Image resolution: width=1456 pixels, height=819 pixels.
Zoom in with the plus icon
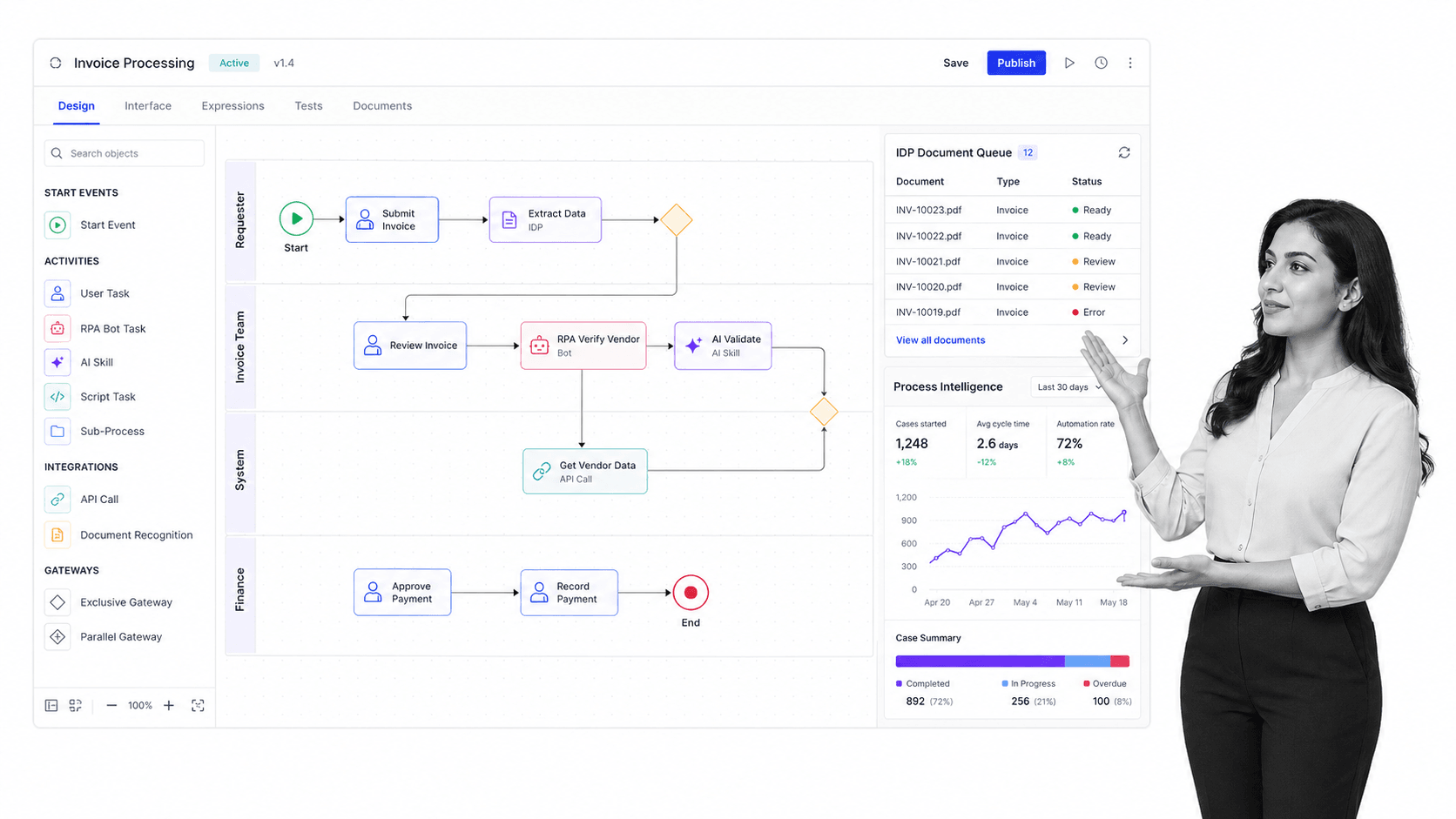click(169, 705)
